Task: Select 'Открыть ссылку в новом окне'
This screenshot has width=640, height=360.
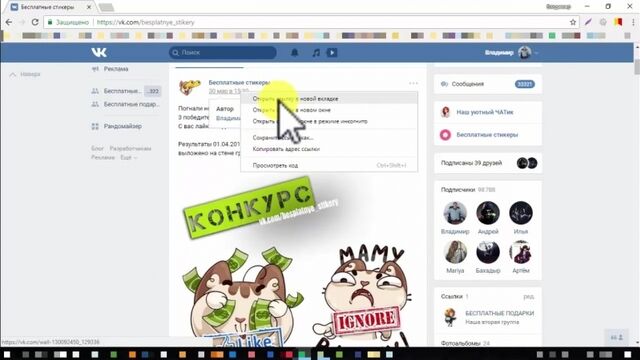Action: 329,110
